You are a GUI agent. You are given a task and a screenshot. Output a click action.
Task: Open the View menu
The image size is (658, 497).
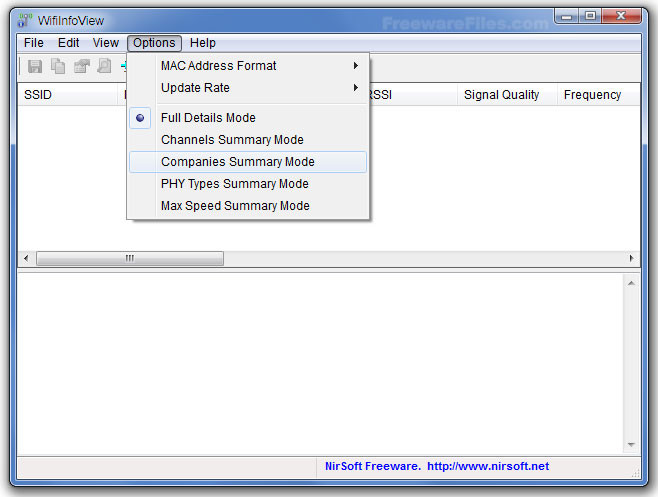coord(106,43)
